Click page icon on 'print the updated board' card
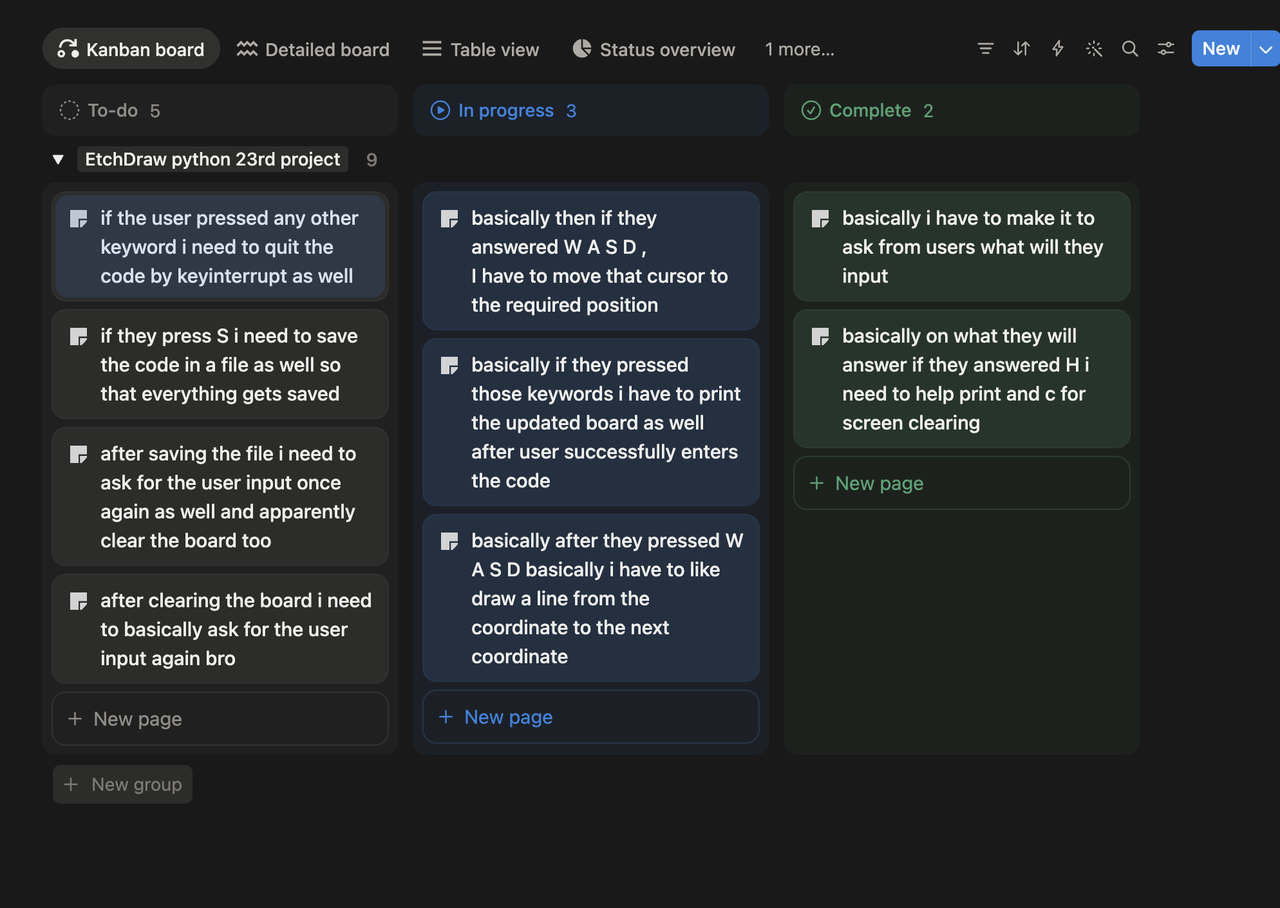 click(x=450, y=366)
